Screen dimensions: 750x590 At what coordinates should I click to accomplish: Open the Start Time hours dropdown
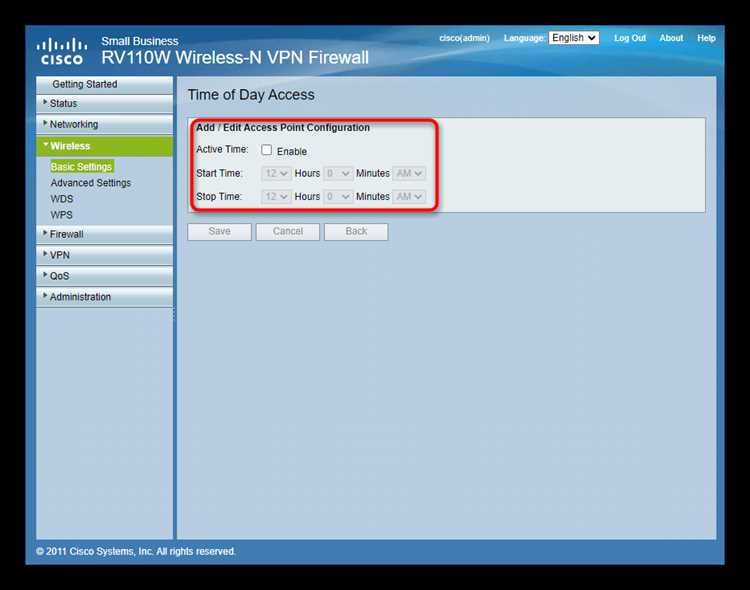(276, 173)
